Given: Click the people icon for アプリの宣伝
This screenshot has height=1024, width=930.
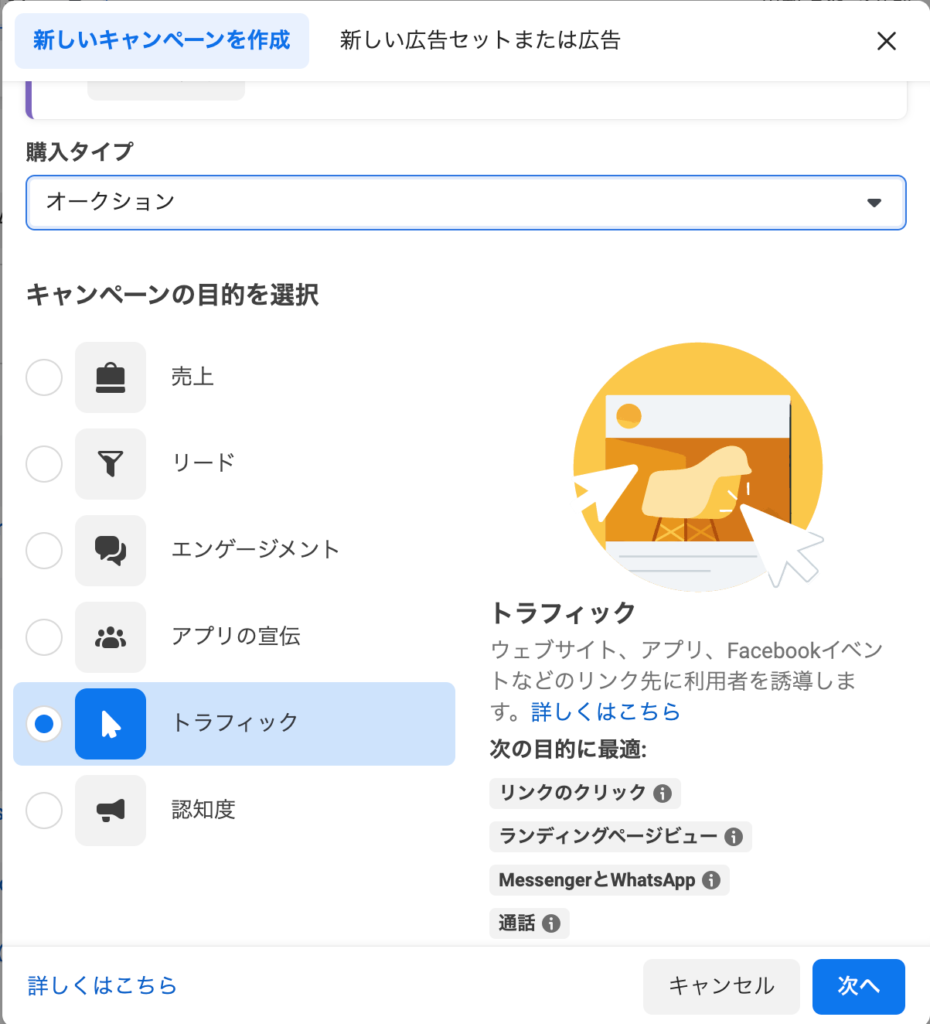Looking at the screenshot, I should tap(110, 637).
